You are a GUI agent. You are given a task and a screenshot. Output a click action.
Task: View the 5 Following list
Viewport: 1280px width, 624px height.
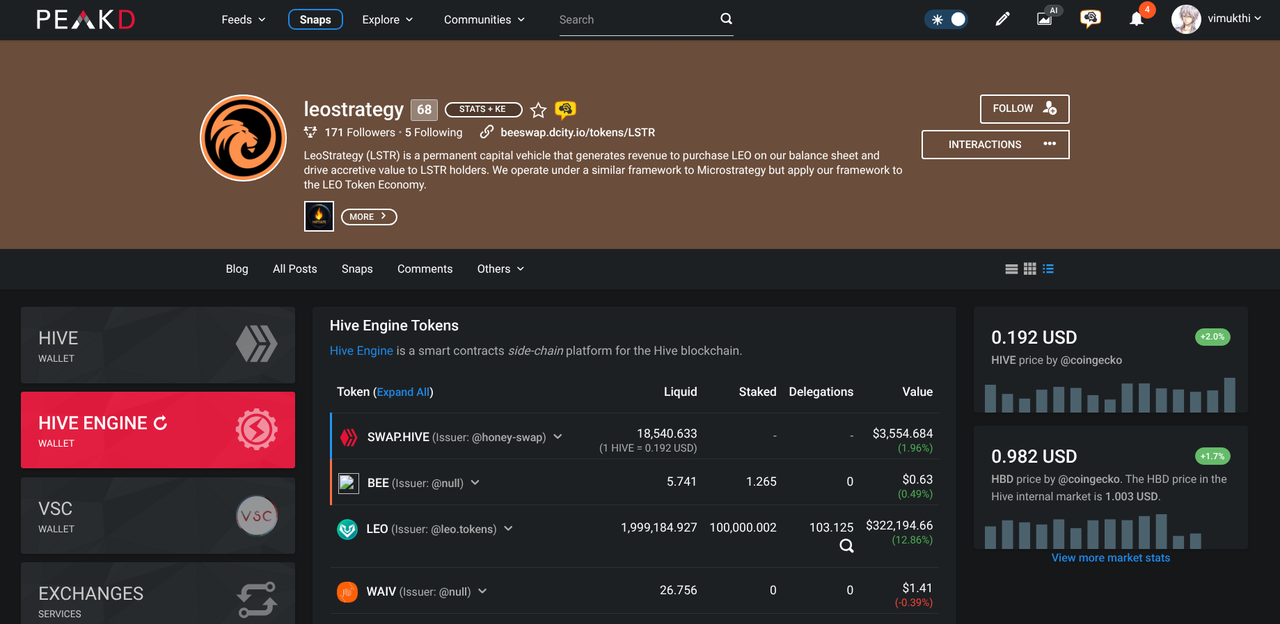(434, 132)
